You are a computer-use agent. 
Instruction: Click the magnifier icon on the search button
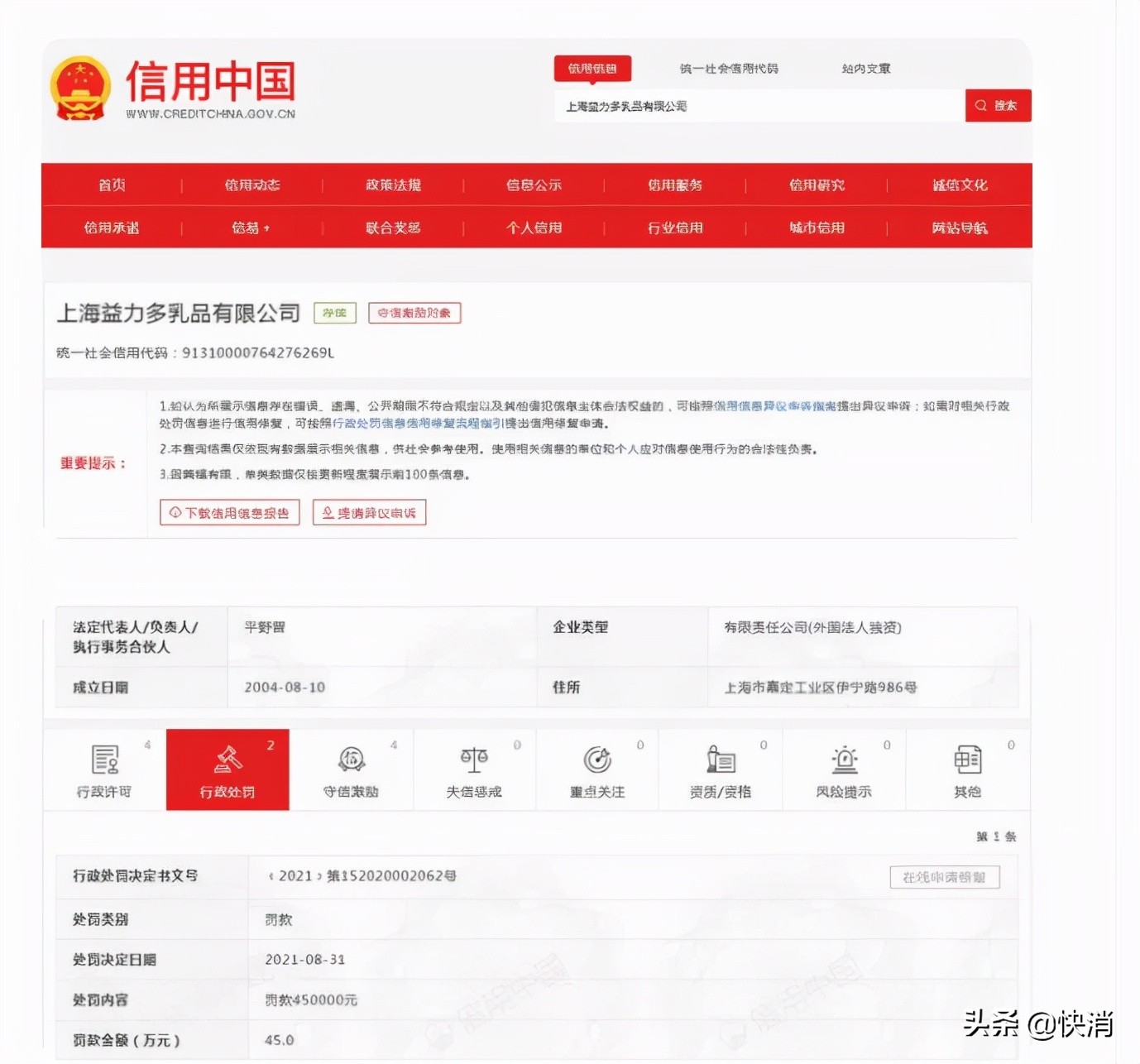(980, 106)
